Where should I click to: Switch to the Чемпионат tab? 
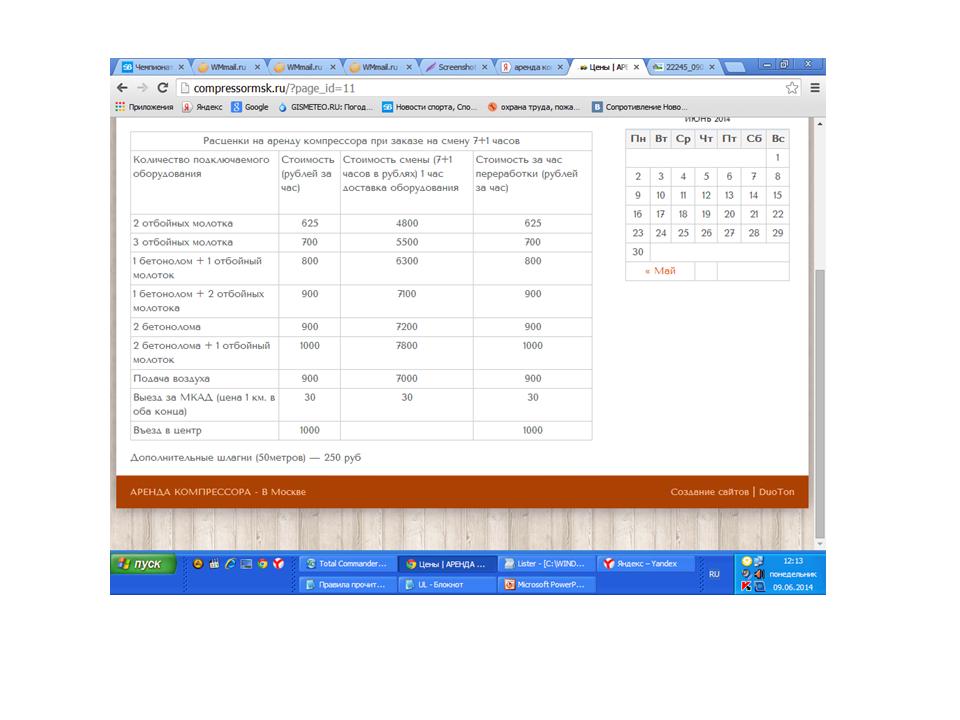point(151,67)
